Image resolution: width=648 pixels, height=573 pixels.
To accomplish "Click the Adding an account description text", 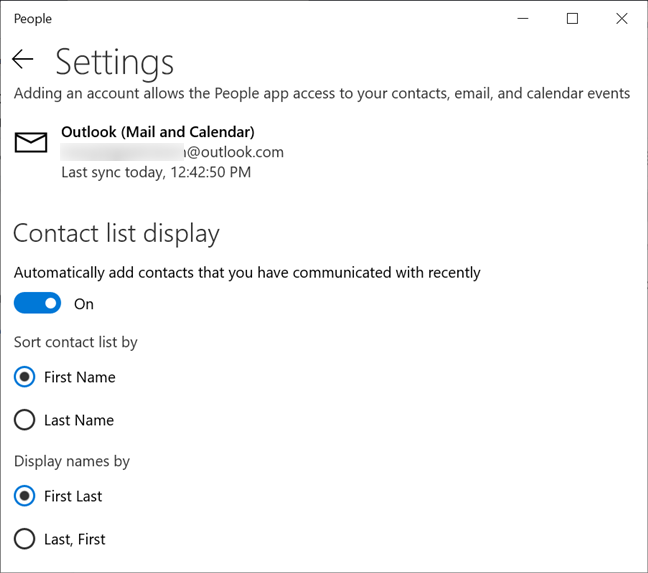I will [322, 93].
